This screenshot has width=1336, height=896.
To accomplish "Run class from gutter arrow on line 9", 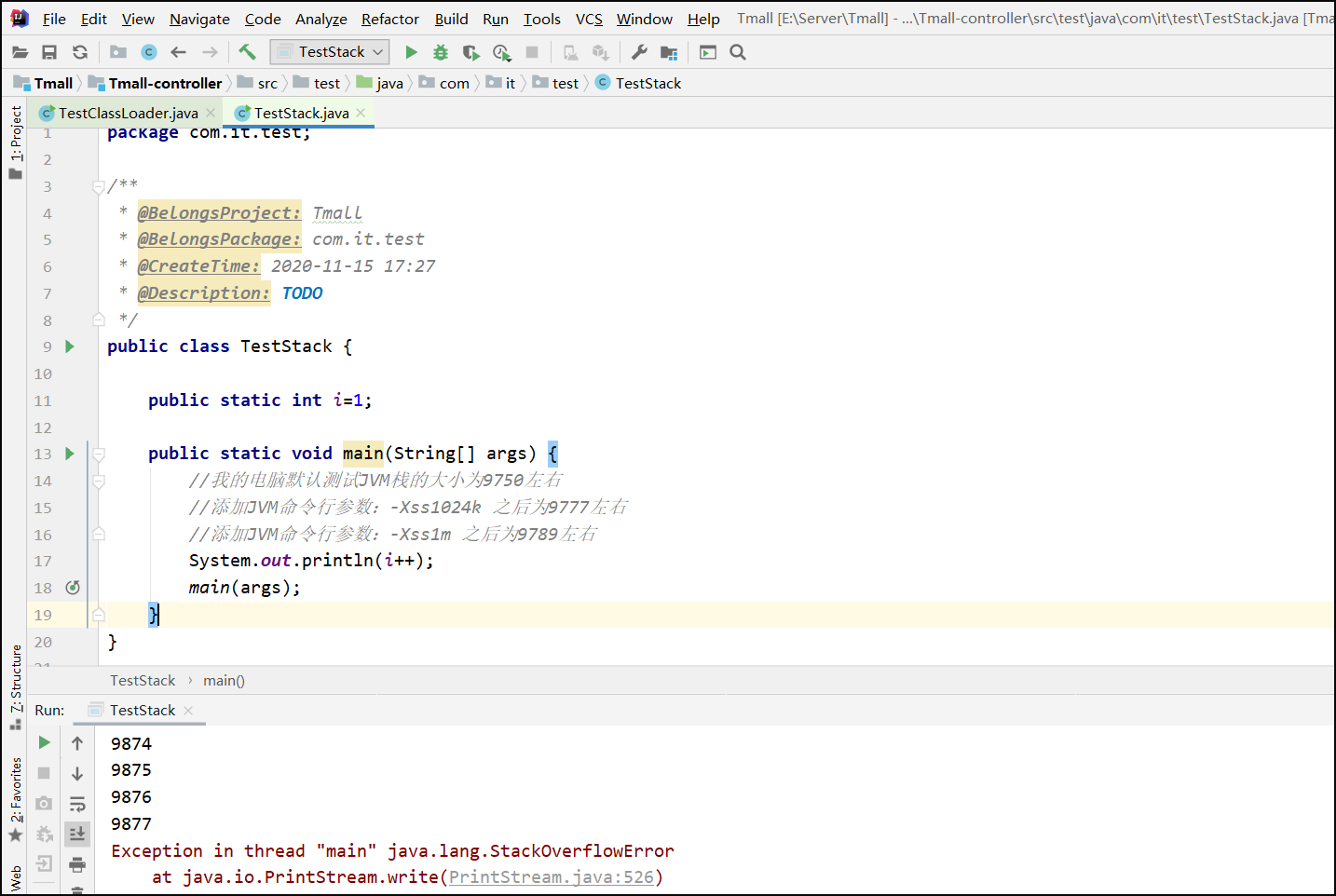I will [x=70, y=346].
